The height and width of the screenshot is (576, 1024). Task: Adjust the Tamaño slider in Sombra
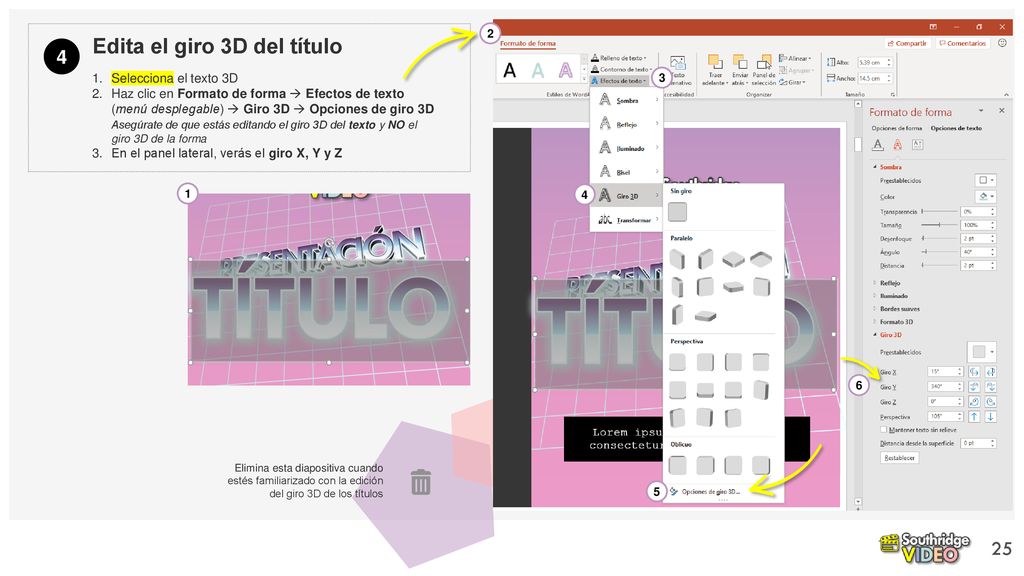(939, 225)
